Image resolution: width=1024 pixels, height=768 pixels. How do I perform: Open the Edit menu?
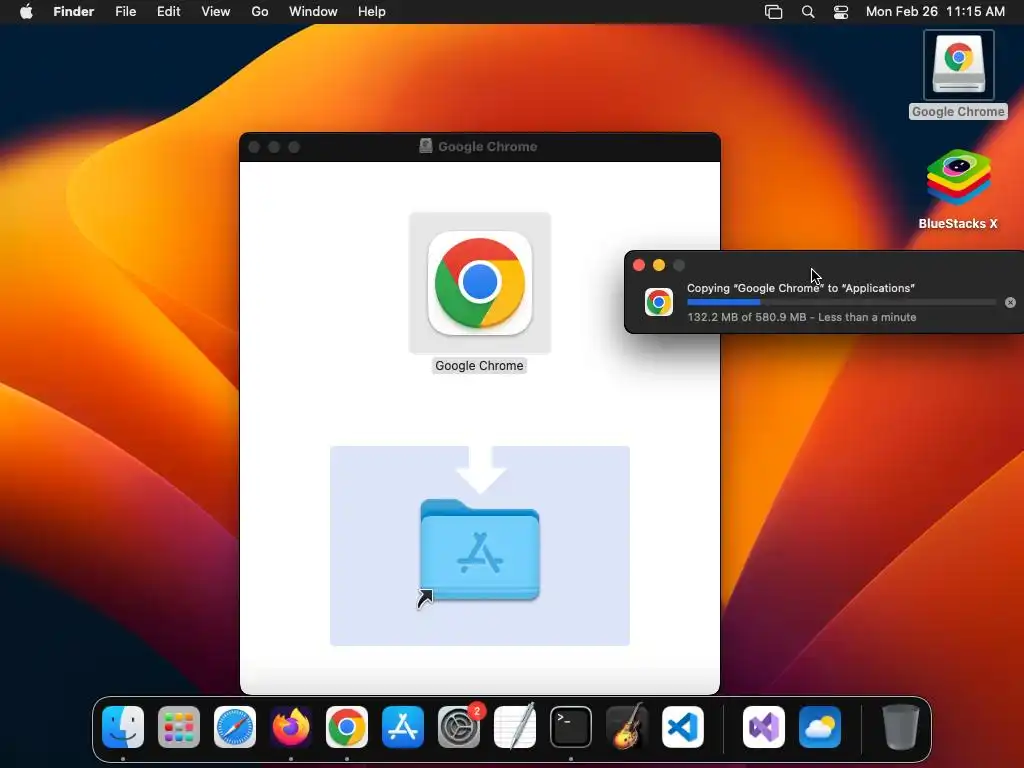click(168, 12)
